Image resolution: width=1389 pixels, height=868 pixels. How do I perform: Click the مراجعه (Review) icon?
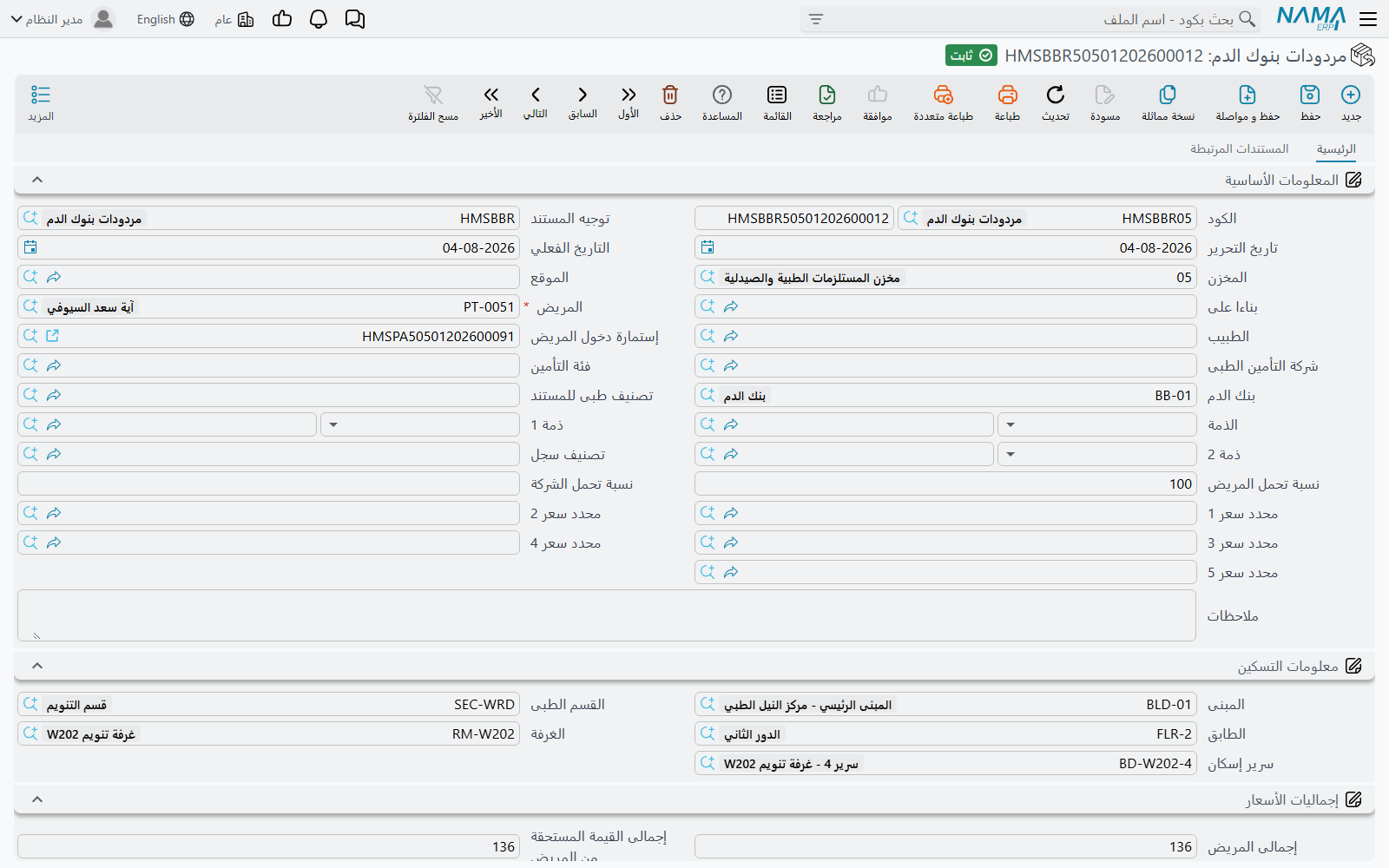(827, 95)
